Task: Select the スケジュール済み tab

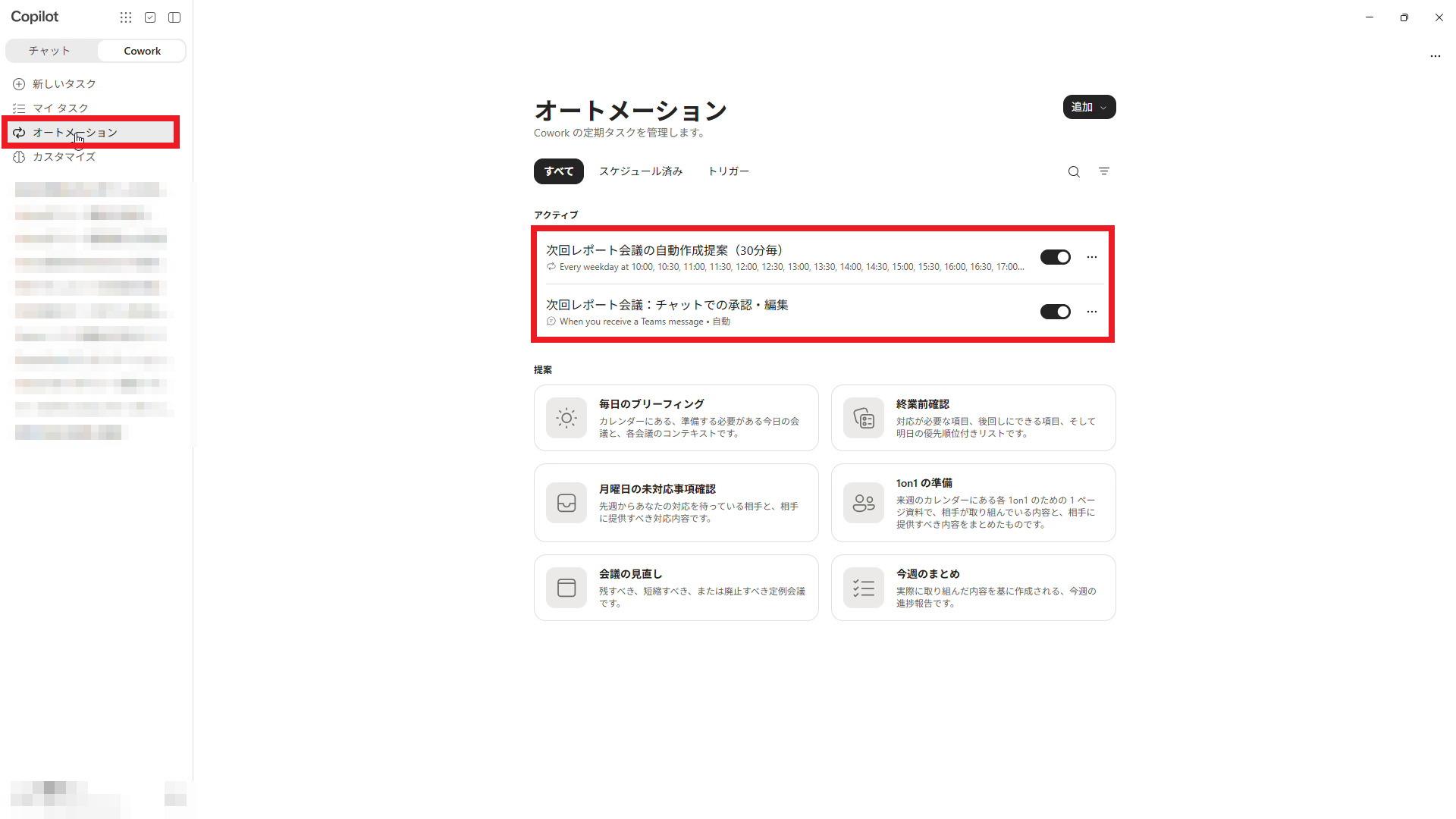Action: 641,171
